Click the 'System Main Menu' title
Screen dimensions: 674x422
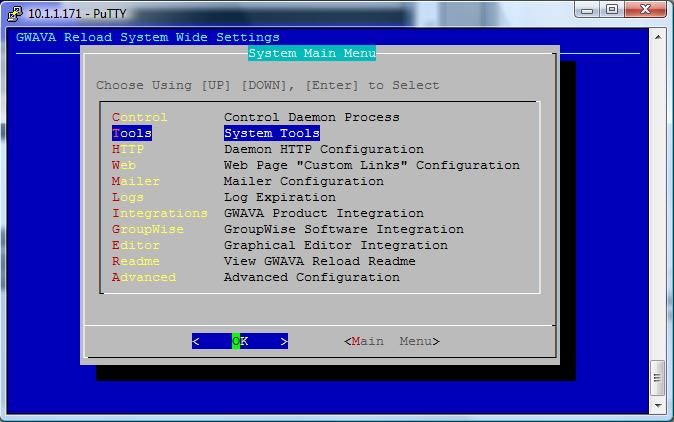312,53
